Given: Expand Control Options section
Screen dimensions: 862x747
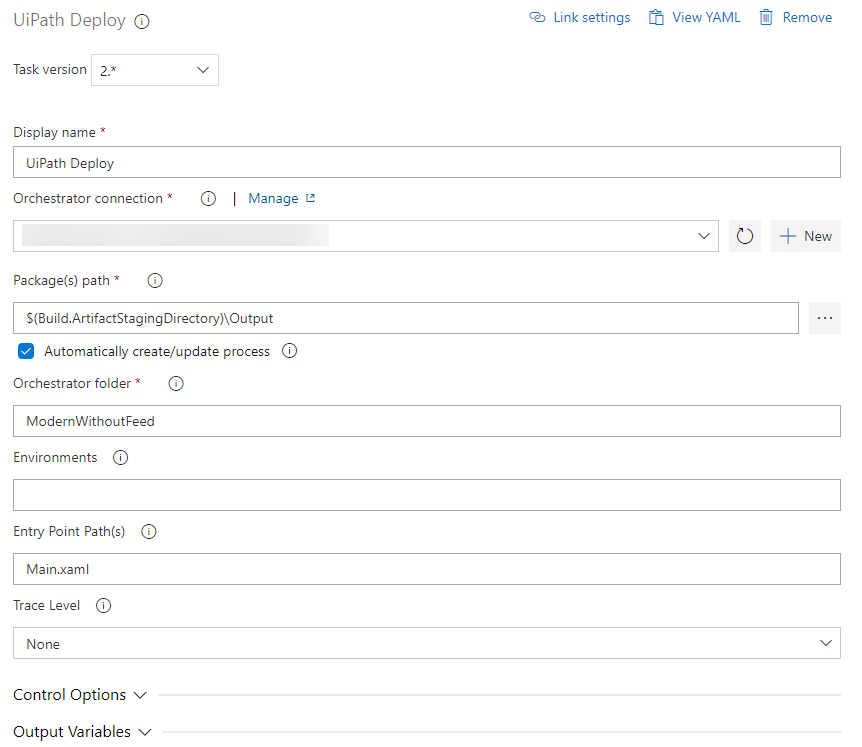Looking at the screenshot, I should point(80,695).
